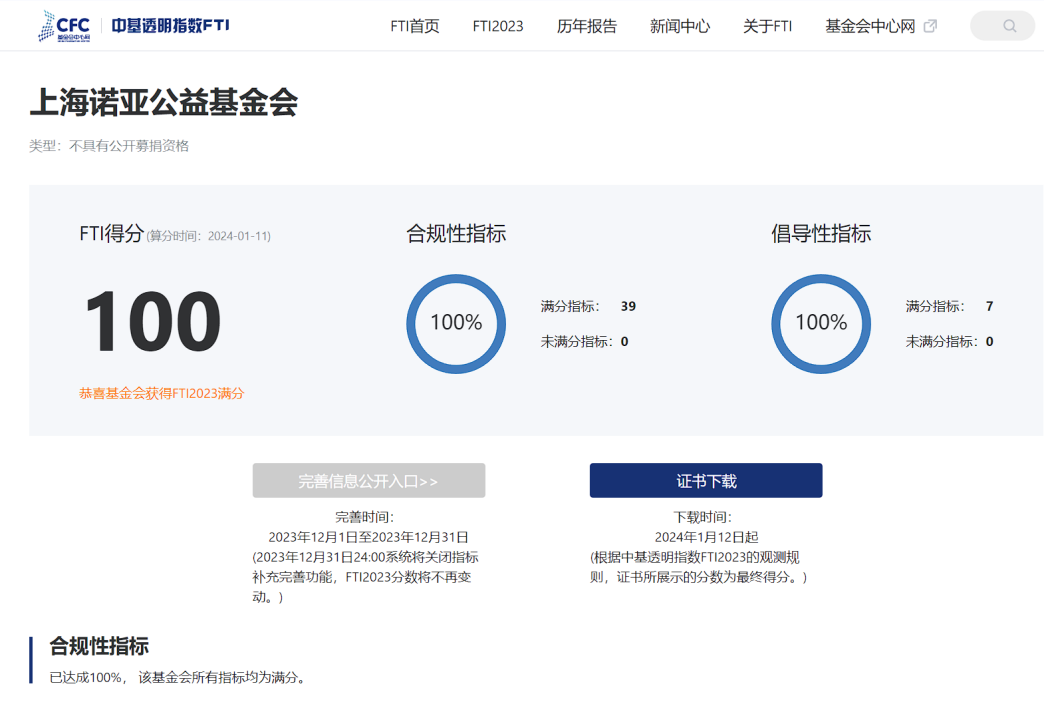Click the 中基透明指数FTI brand logo

point(170,26)
